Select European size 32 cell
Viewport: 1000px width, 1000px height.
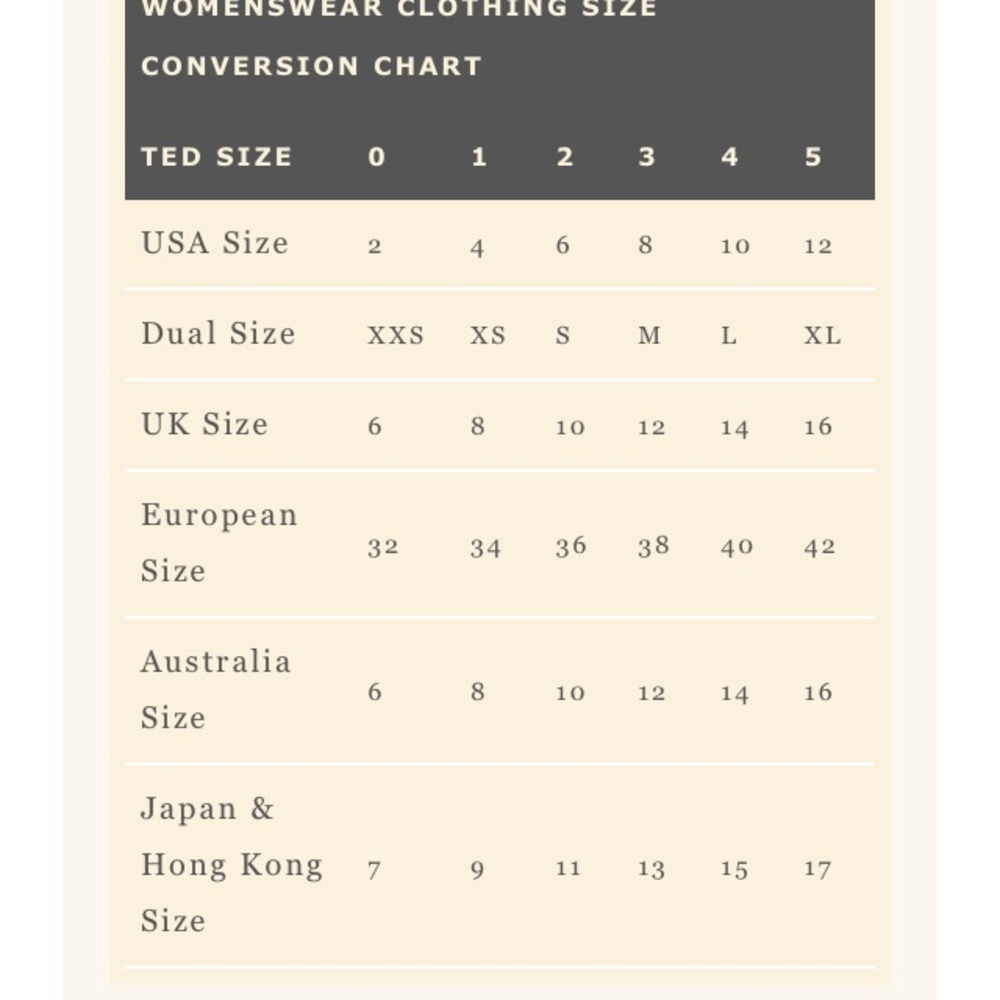coord(383,547)
